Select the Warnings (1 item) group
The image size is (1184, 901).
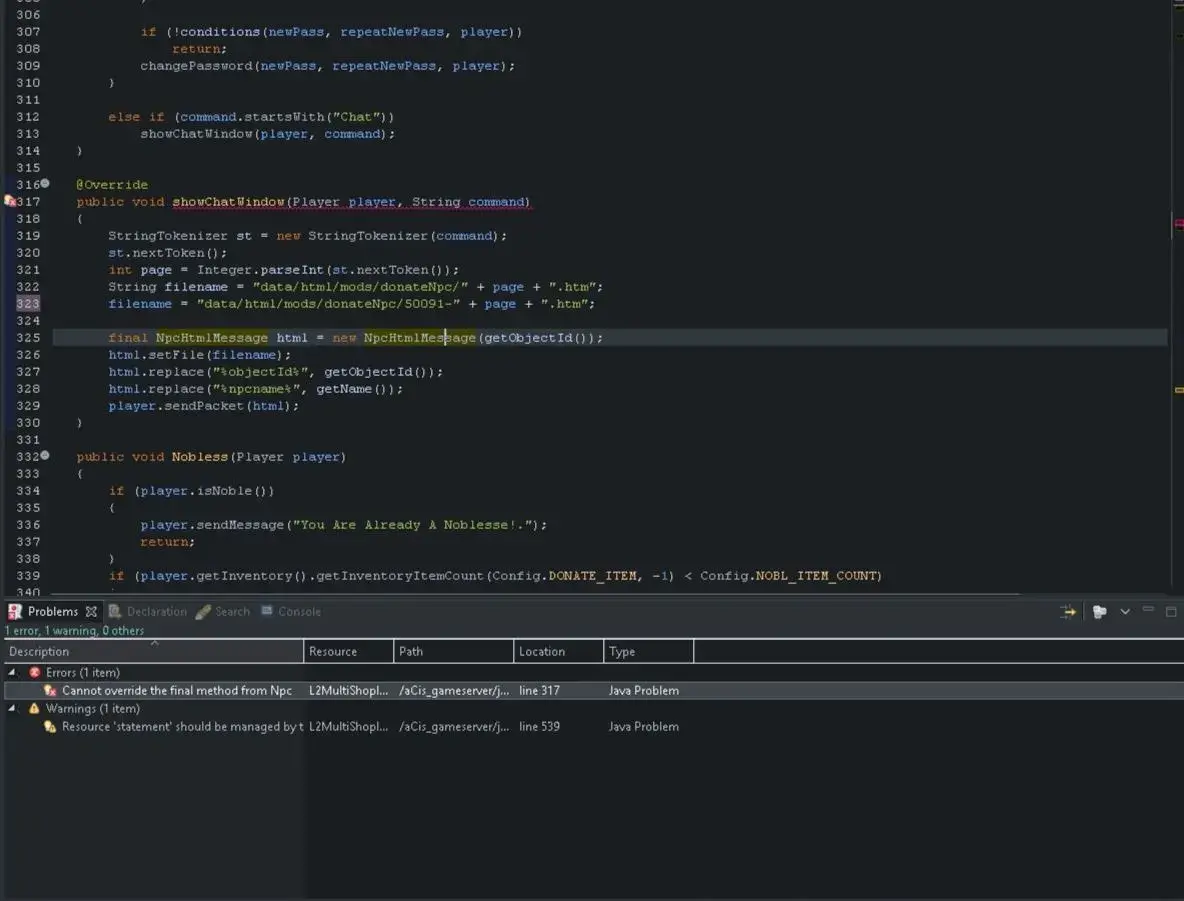pos(92,708)
